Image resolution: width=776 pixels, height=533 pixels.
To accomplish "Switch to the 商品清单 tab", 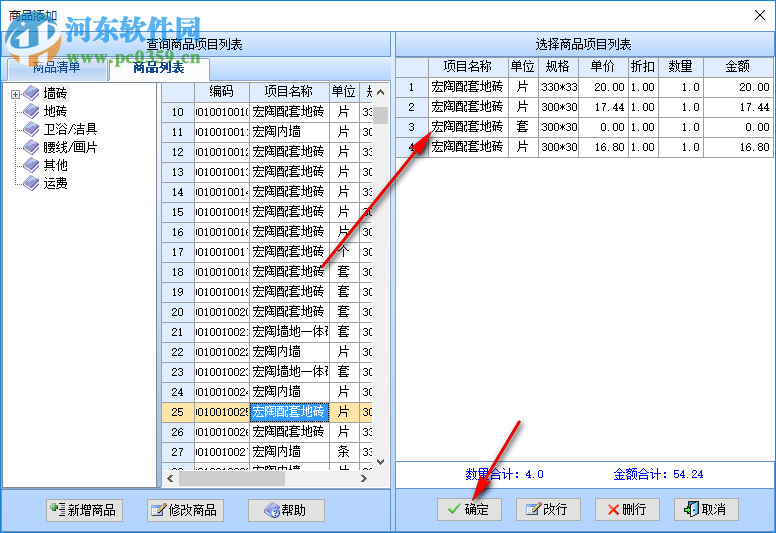I will [56, 68].
